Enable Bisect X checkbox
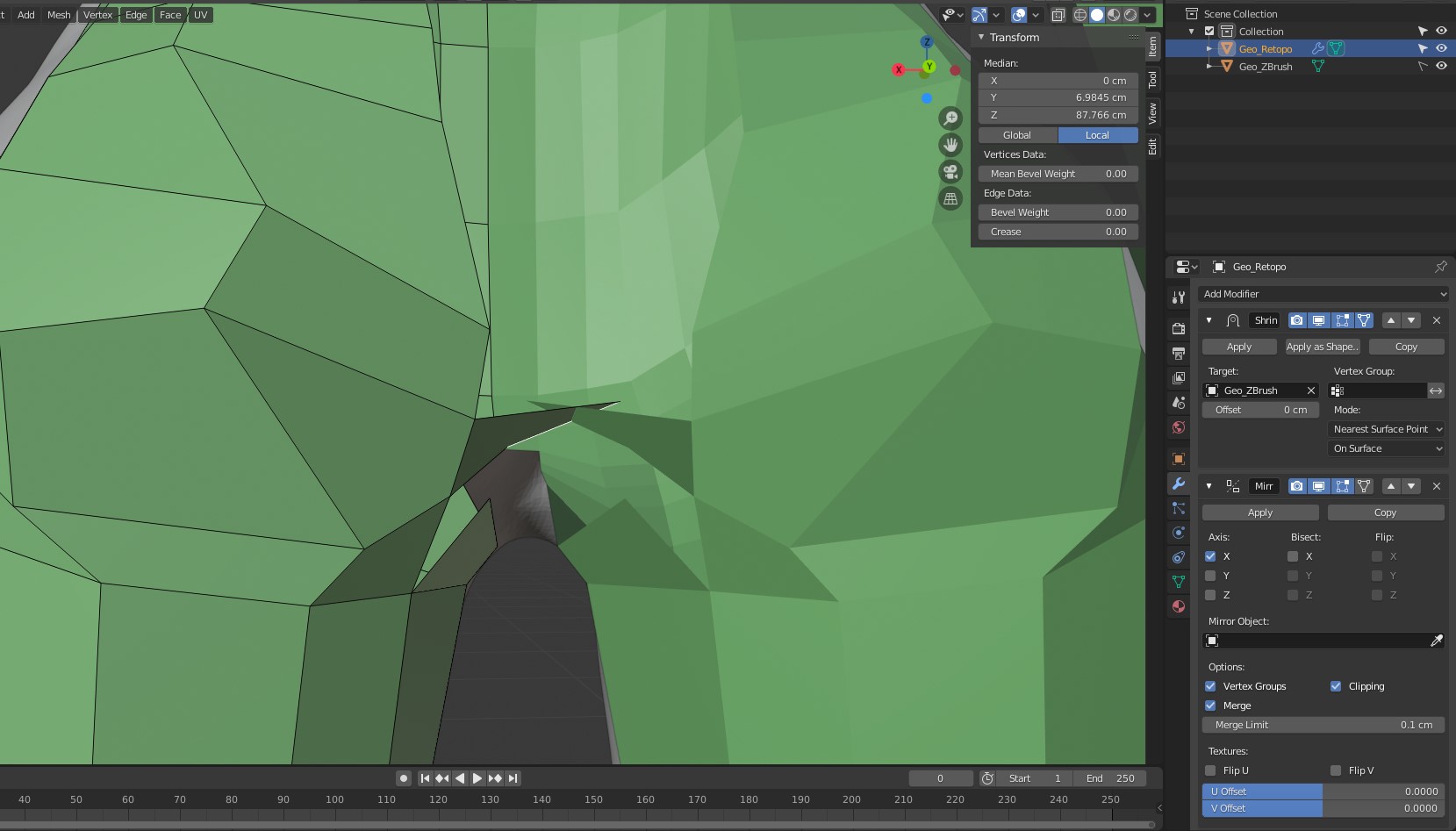The height and width of the screenshot is (831, 1456). click(x=1293, y=556)
